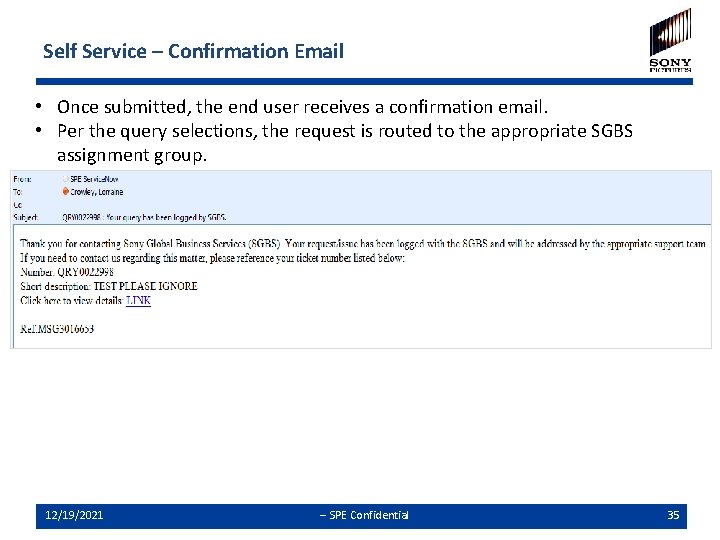Viewport: 720px width, 540px height.
Task: Click the footer date 12/19/2021
Action: pyautogui.click(x=74, y=515)
